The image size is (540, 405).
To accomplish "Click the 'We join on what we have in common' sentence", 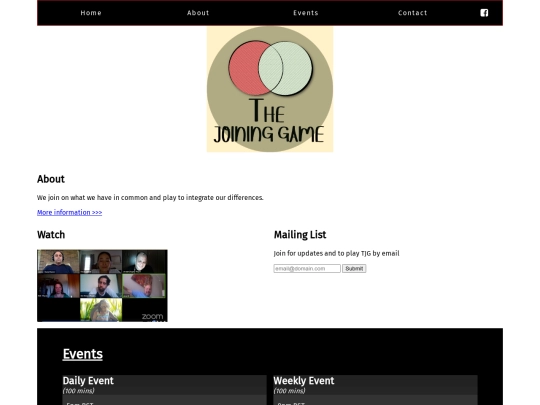I will pyautogui.click(x=150, y=198).
